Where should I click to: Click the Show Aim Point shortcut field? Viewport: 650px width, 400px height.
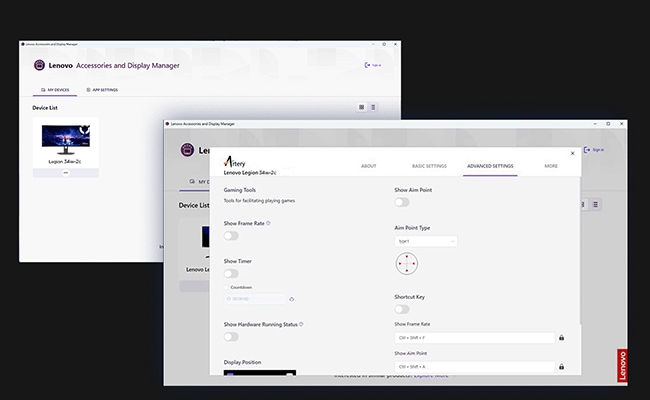pyautogui.click(x=475, y=367)
